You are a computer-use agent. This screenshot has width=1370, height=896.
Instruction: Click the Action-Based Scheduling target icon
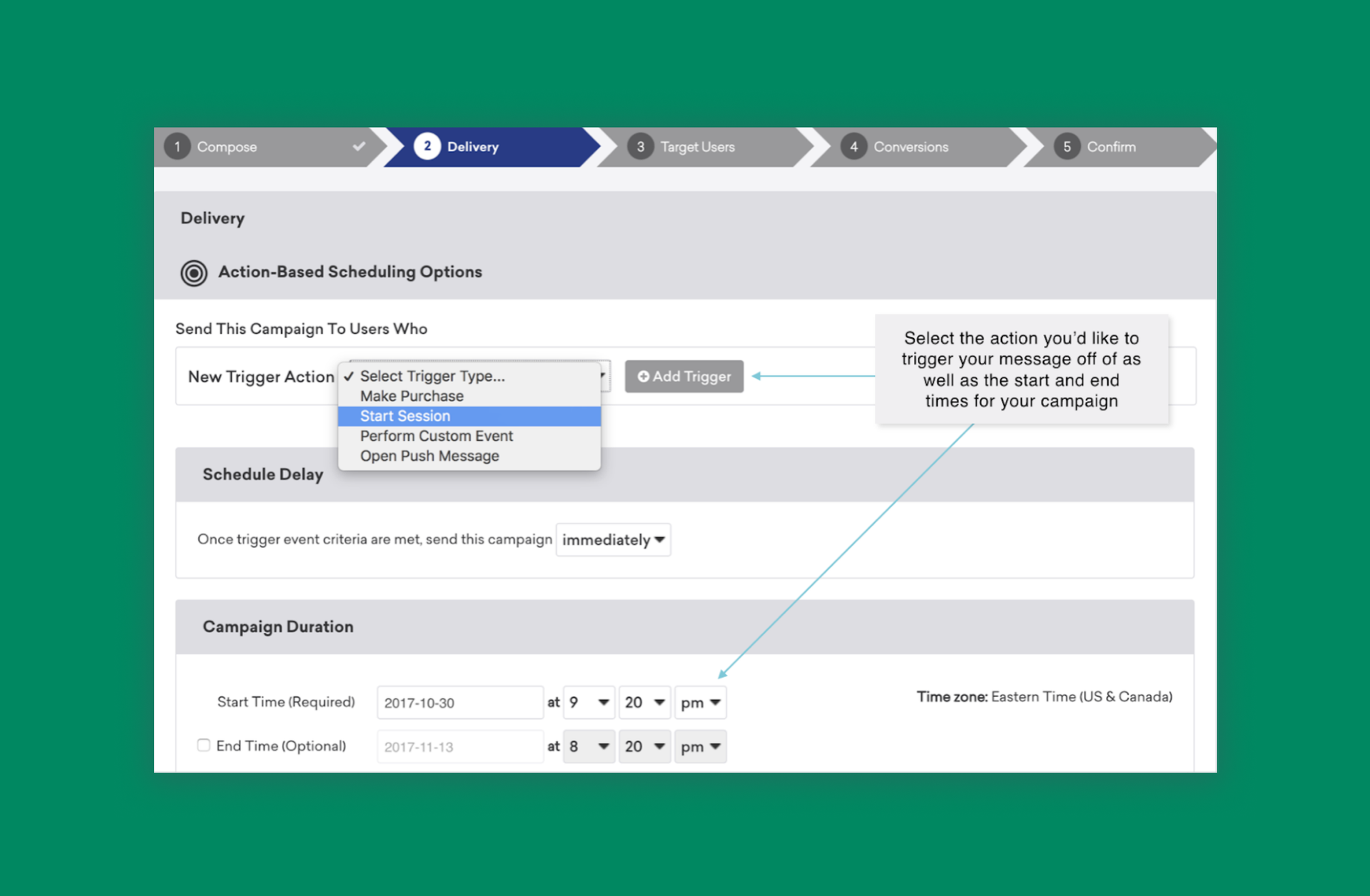(193, 273)
